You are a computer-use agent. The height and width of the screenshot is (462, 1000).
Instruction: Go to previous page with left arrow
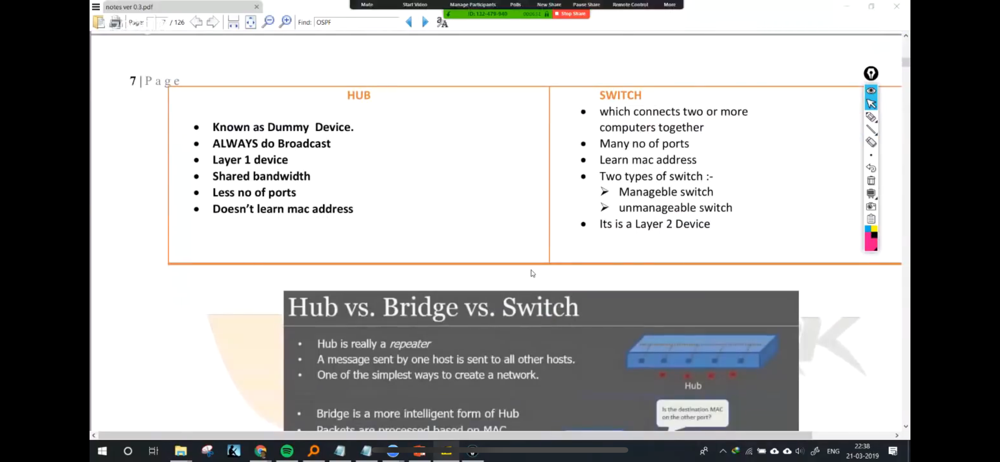click(196, 22)
